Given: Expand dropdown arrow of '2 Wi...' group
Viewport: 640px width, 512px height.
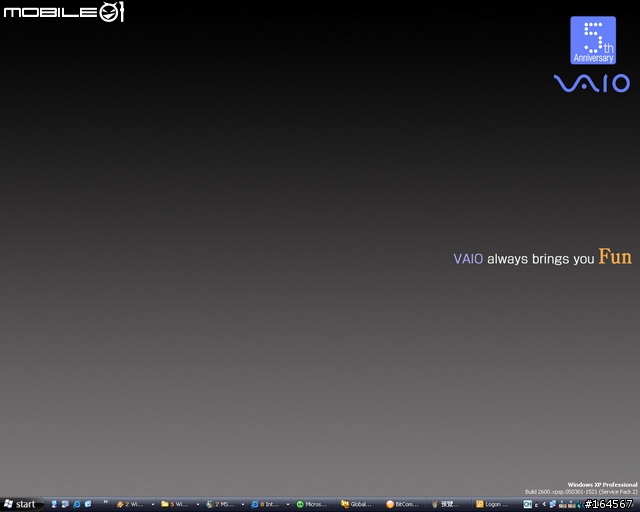Looking at the screenshot, I should (153, 505).
